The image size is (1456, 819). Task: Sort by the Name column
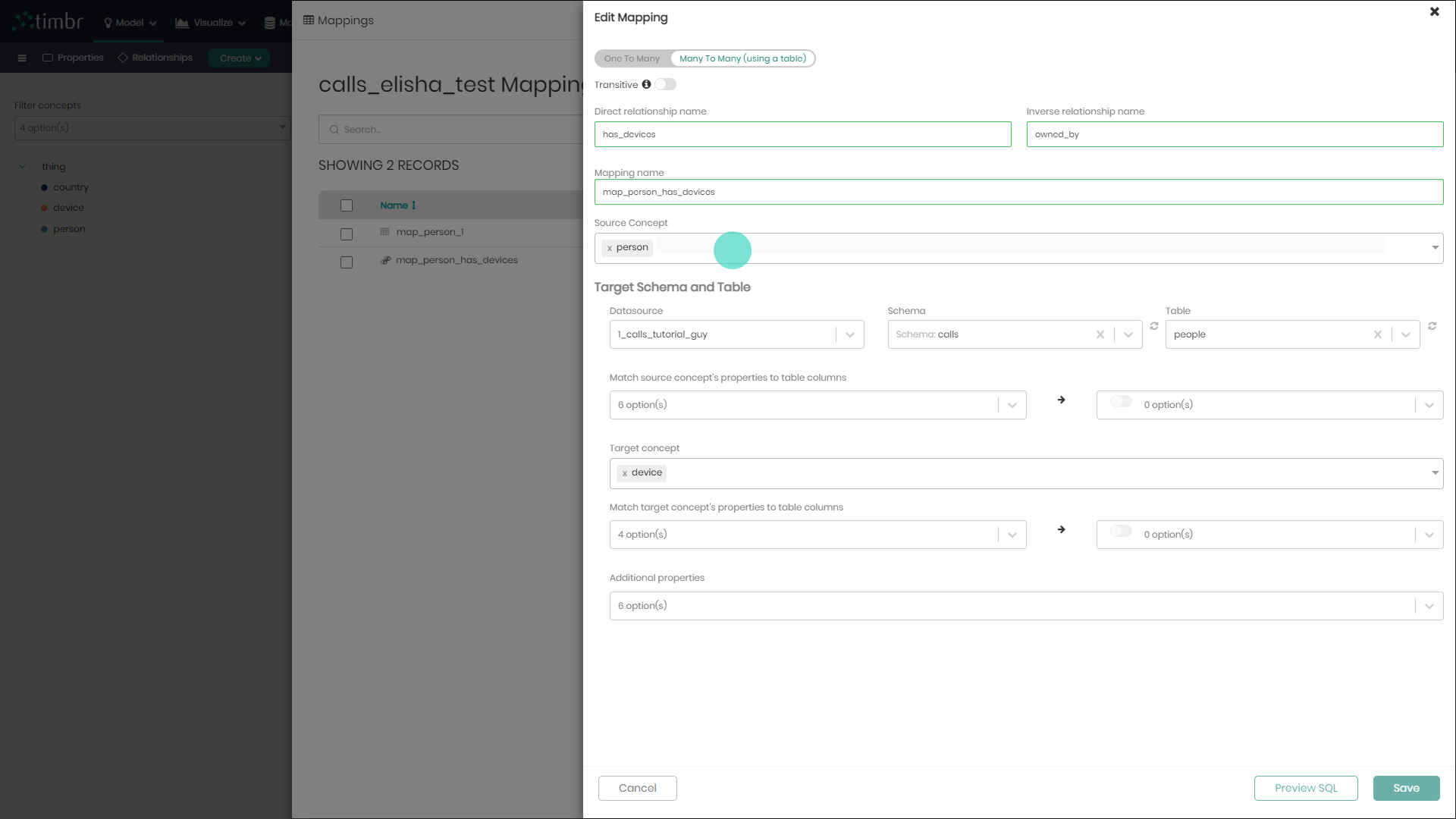(x=397, y=206)
